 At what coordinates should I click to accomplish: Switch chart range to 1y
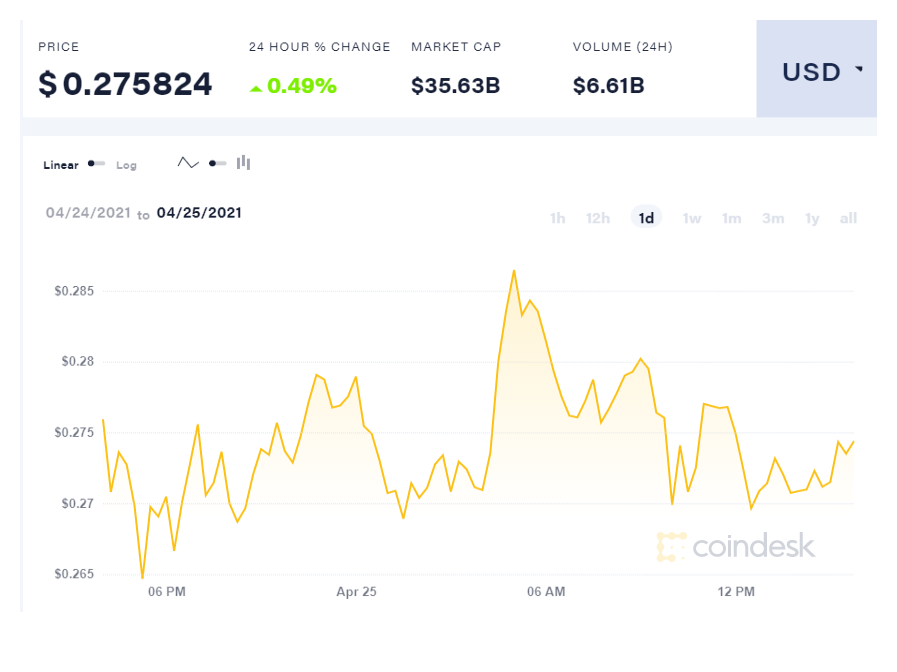point(812,218)
